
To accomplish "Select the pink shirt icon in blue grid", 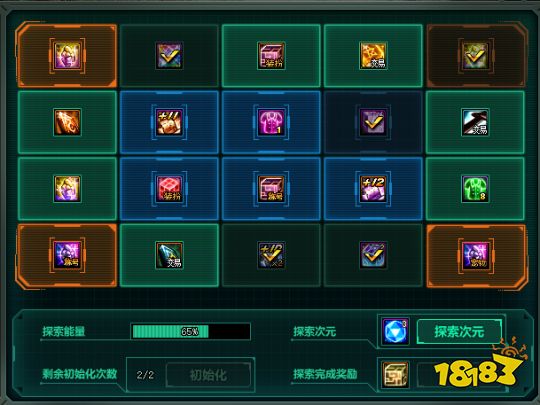I will point(271,122).
